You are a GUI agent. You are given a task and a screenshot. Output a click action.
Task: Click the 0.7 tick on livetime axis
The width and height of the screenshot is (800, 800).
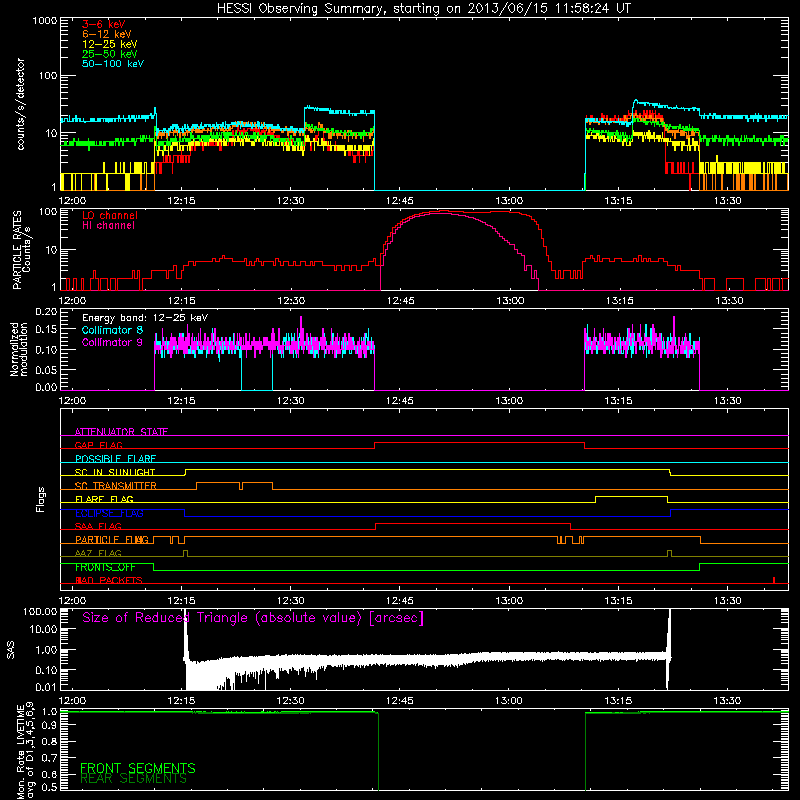pyautogui.click(x=49, y=758)
